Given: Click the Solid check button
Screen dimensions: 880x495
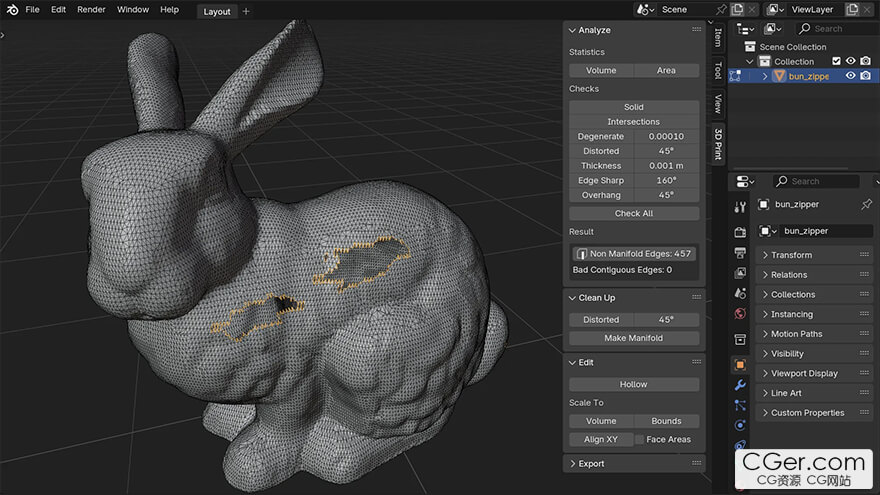Looking at the screenshot, I should coord(634,107).
